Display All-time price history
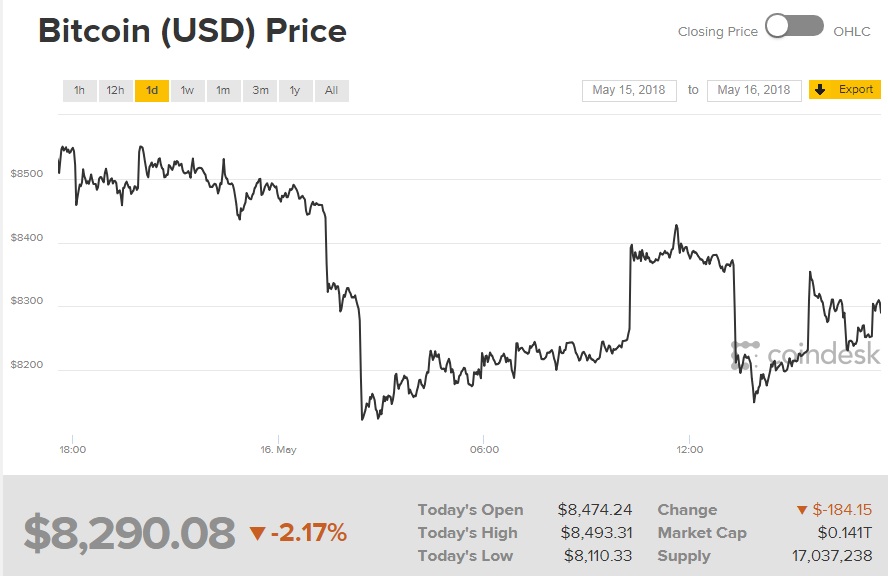 tap(331, 91)
